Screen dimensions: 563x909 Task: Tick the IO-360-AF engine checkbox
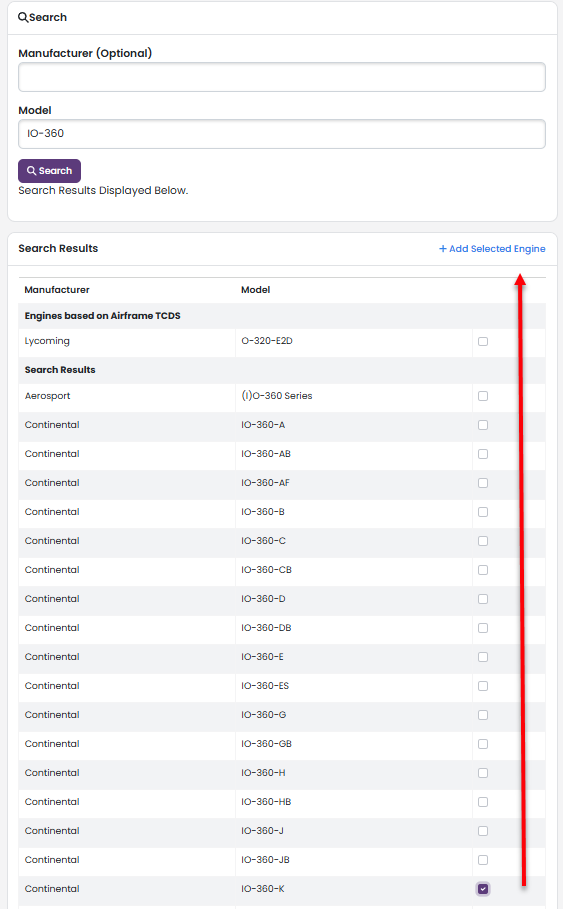pyautogui.click(x=483, y=483)
